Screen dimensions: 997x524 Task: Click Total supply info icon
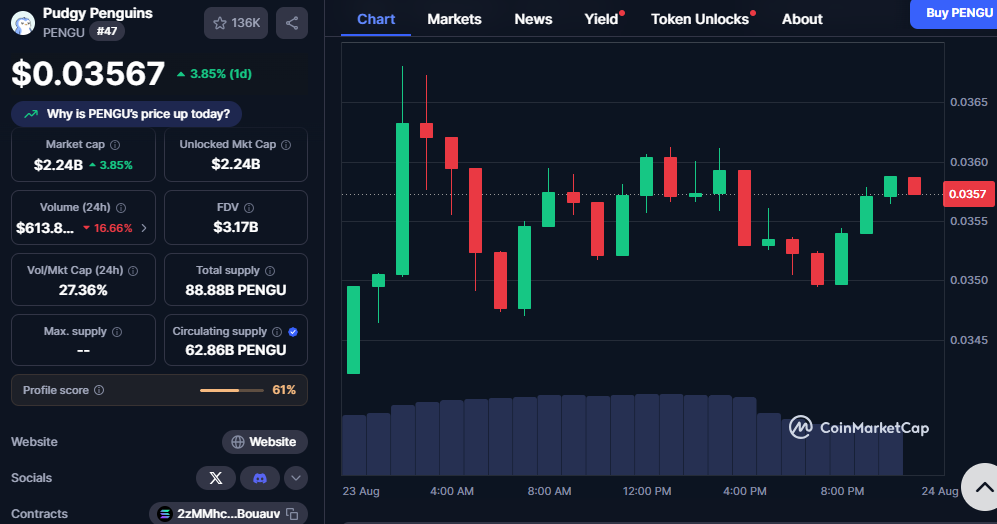click(270, 271)
